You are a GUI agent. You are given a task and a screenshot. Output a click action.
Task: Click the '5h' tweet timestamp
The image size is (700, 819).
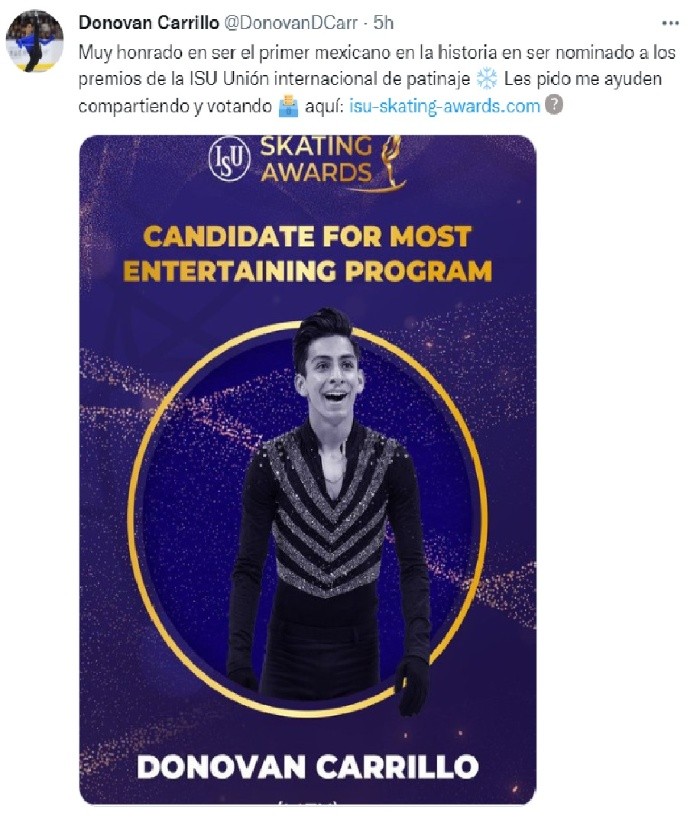pos(383,22)
